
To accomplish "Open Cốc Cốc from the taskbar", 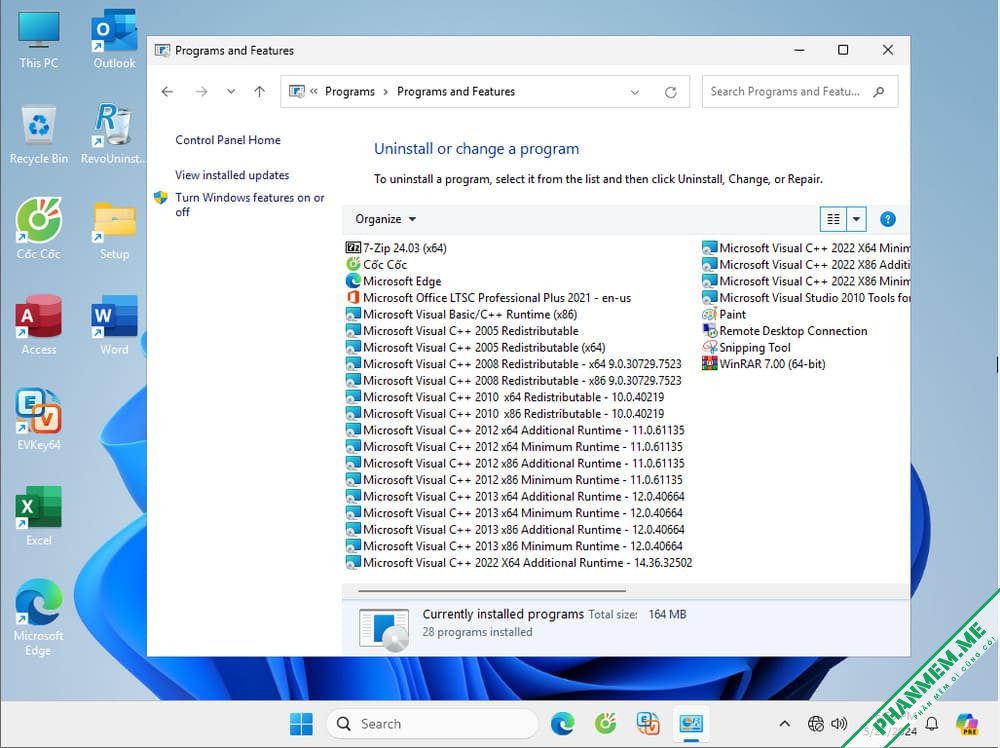I will point(605,724).
